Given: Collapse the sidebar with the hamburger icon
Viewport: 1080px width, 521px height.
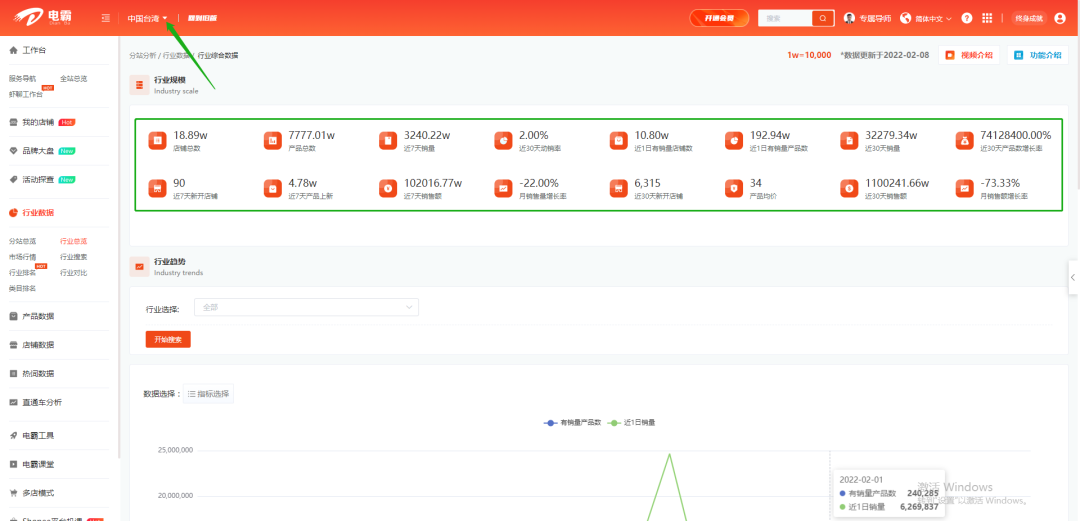Looking at the screenshot, I should click(106, 18).
